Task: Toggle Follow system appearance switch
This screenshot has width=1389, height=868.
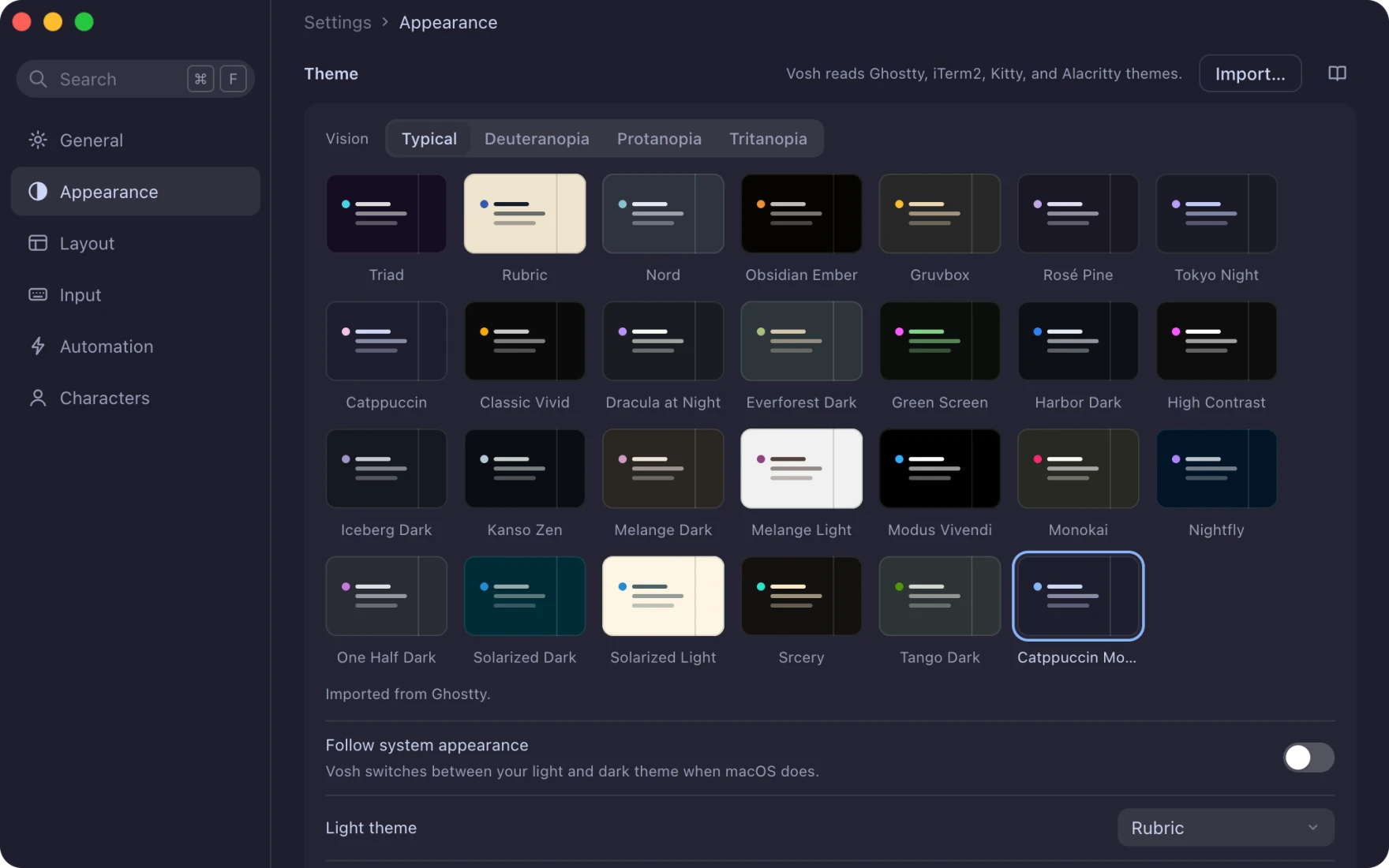Action: [x=1309, y=758]
